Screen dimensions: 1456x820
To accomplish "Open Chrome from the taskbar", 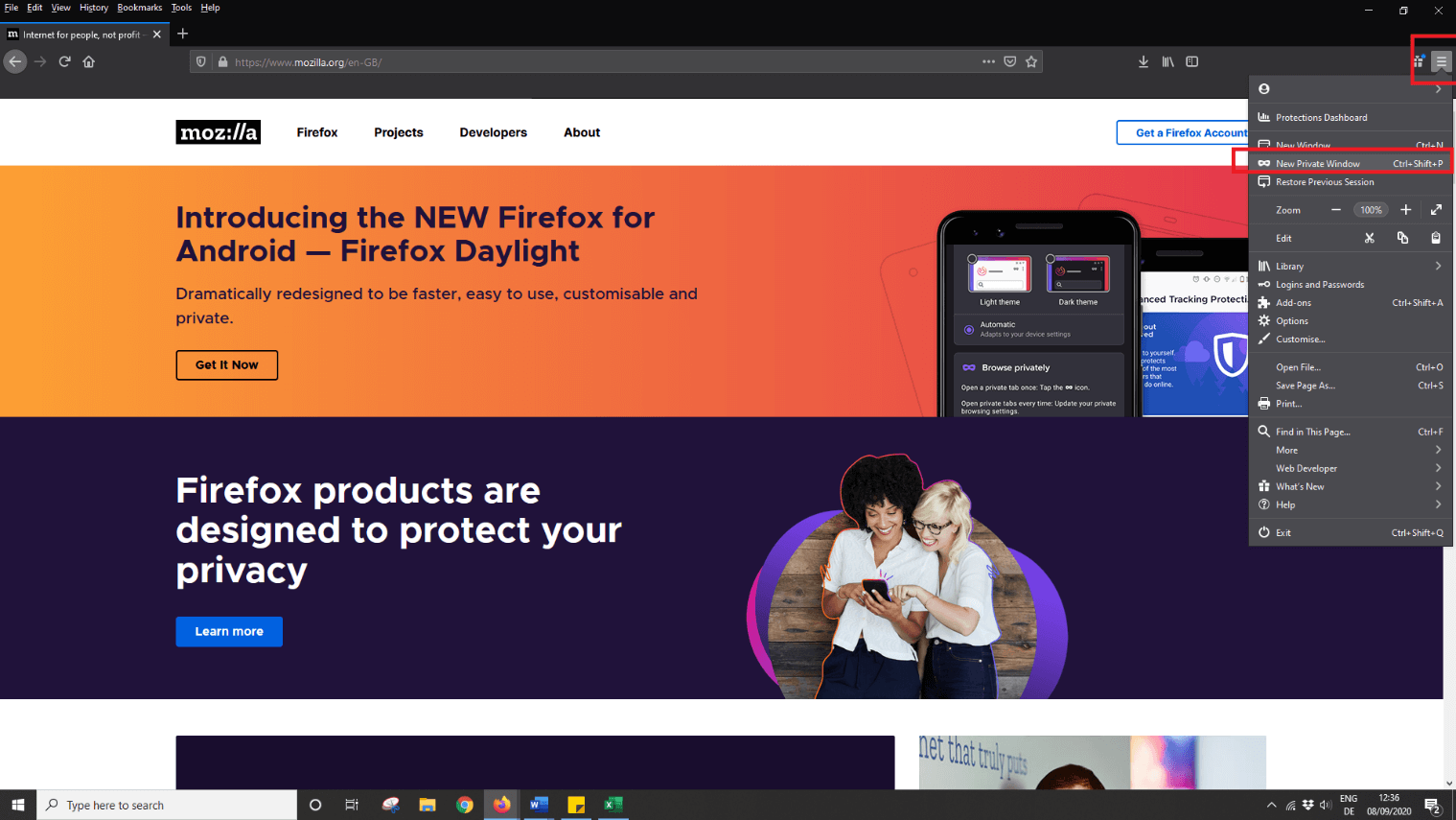I will click(x=465, y=805).
